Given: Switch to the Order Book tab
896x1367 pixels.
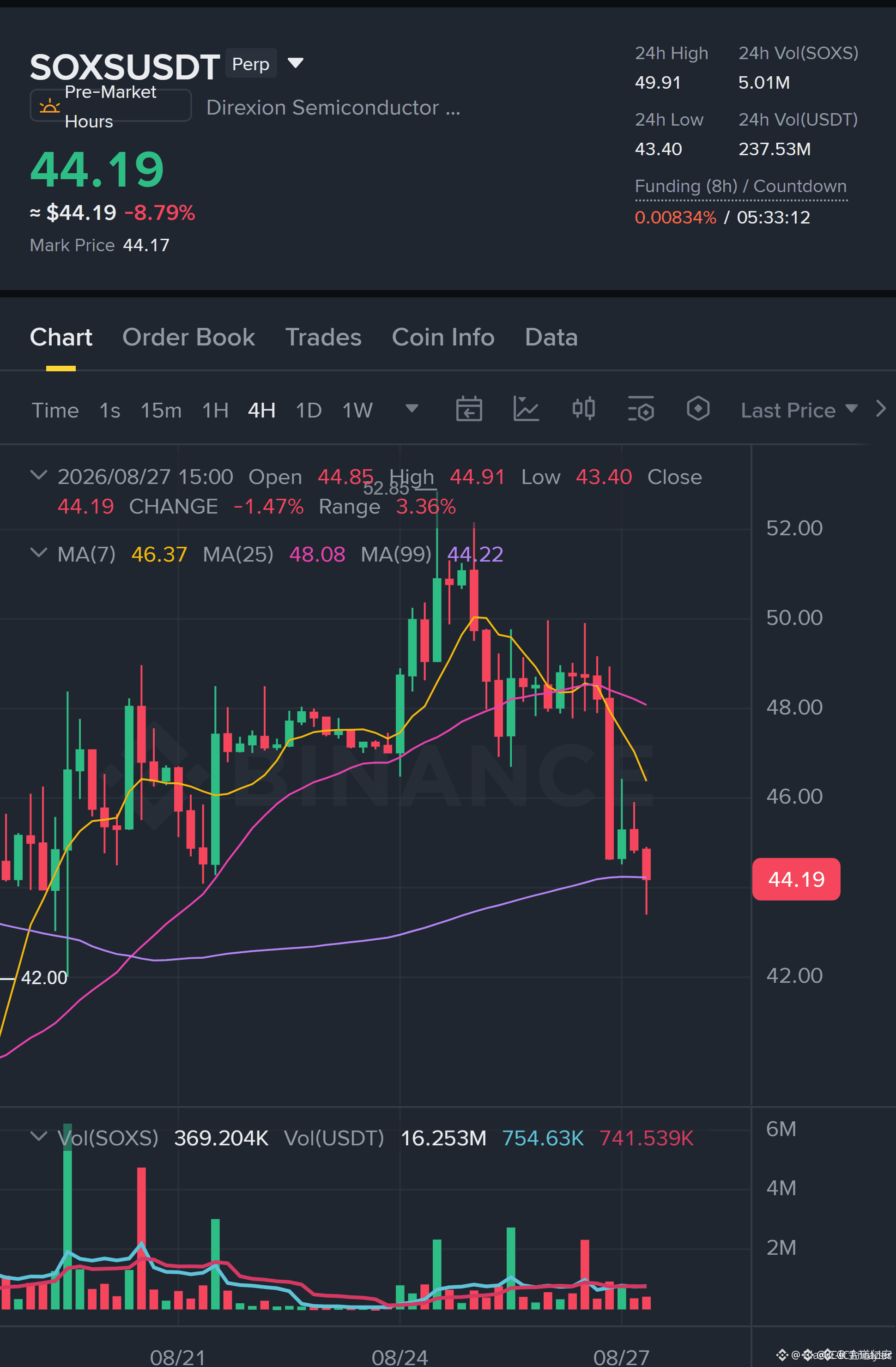Looking at the screenshot, I should [x=188, y=337].
